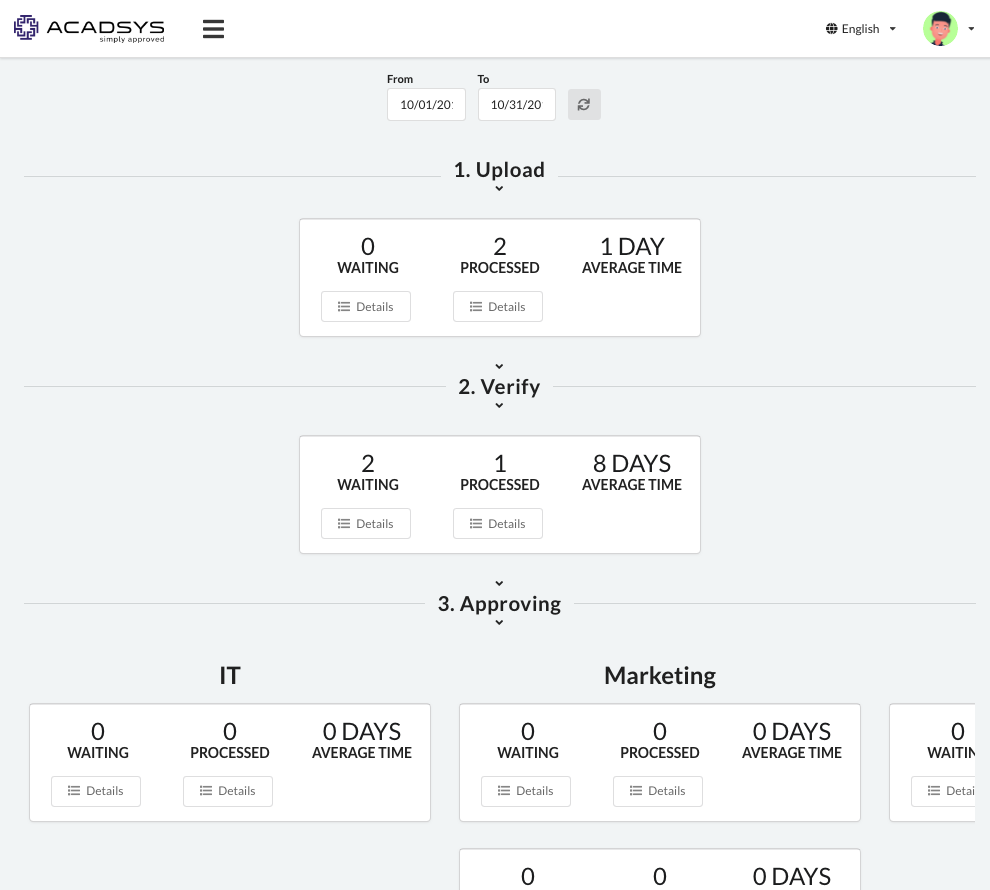
Task: Open Details for Marketing waiting approvals
Action: (526, 791)
